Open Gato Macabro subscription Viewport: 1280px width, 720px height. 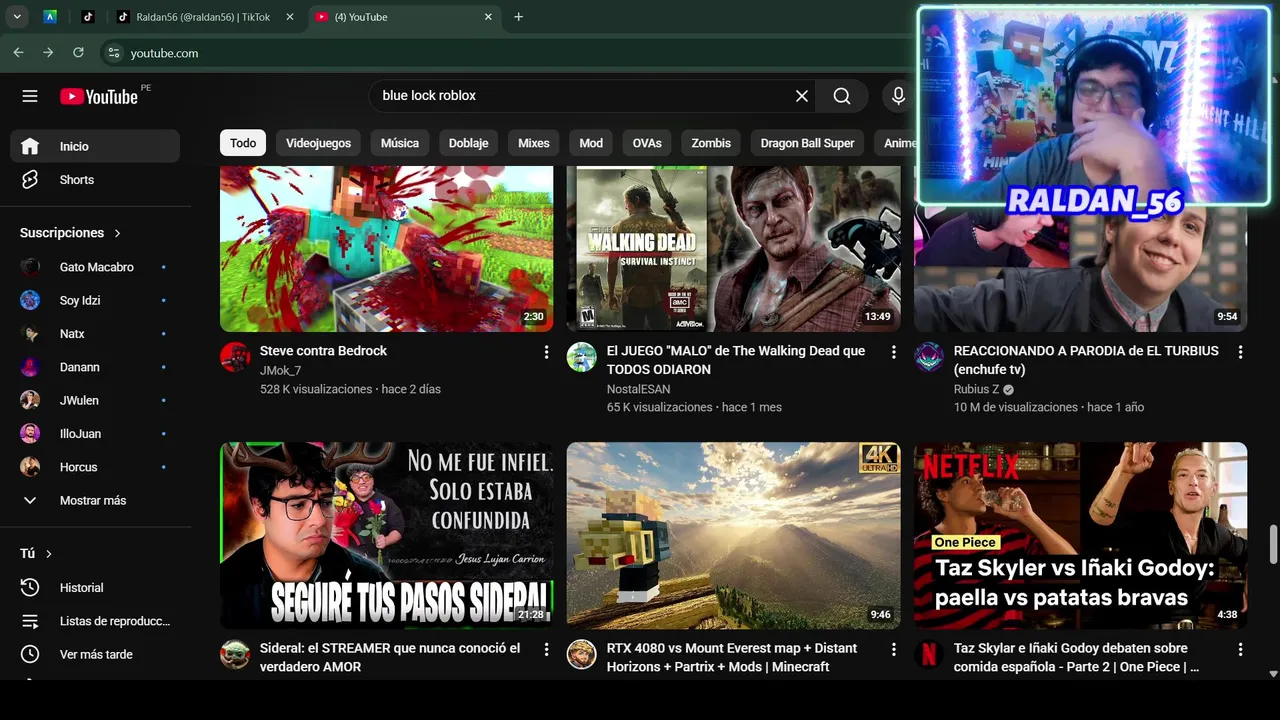pos(96,267)
